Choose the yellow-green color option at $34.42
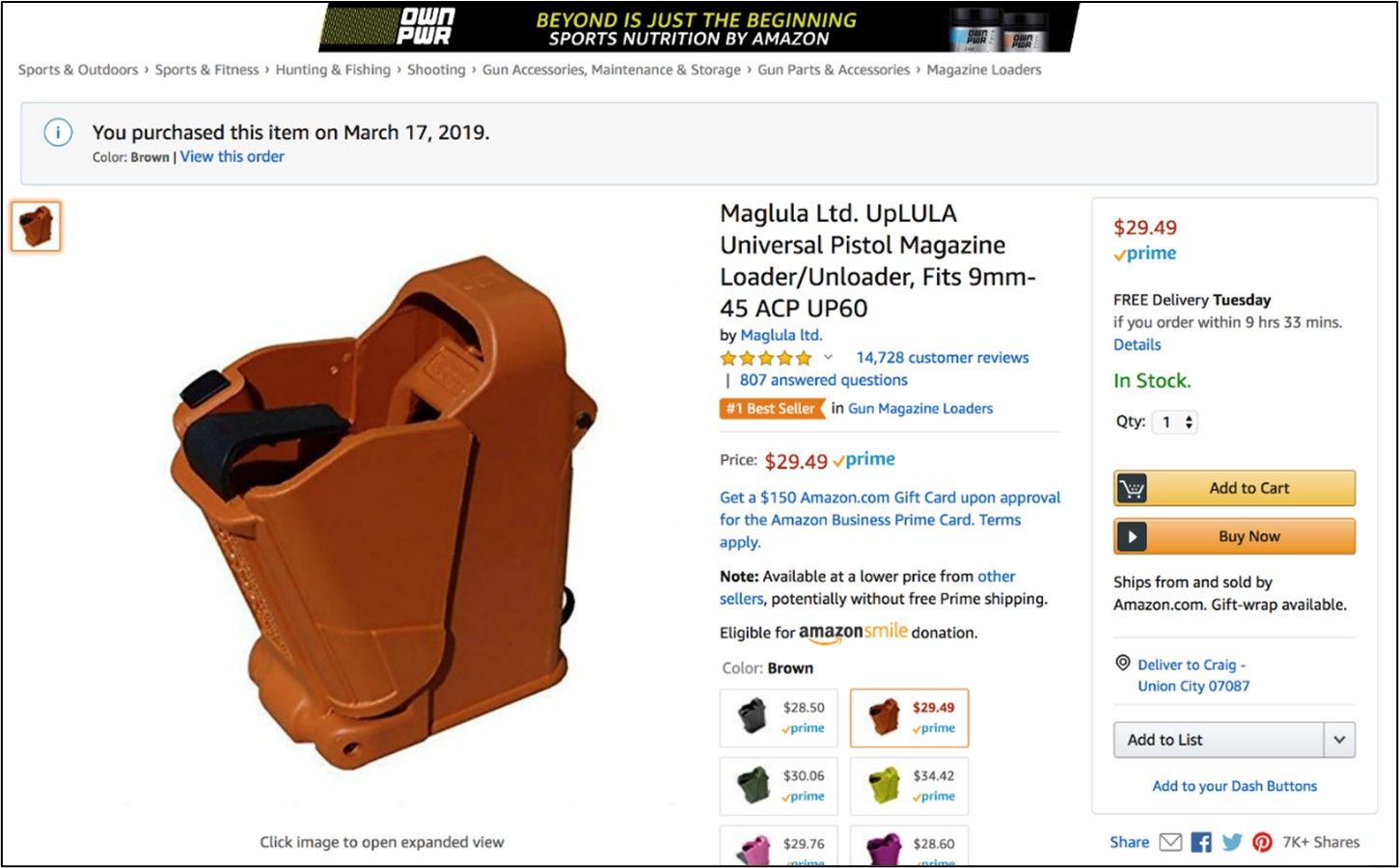The width and height of the screenshot is (1399, 868). tap(909, 786)
